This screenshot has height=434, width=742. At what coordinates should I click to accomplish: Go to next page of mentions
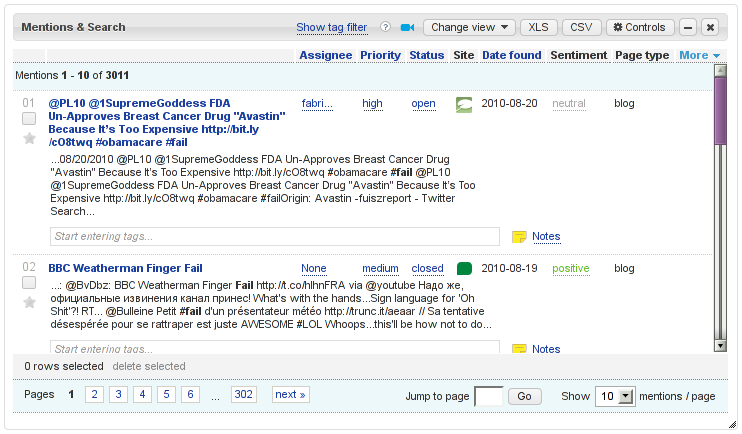(x=291, y=394)
